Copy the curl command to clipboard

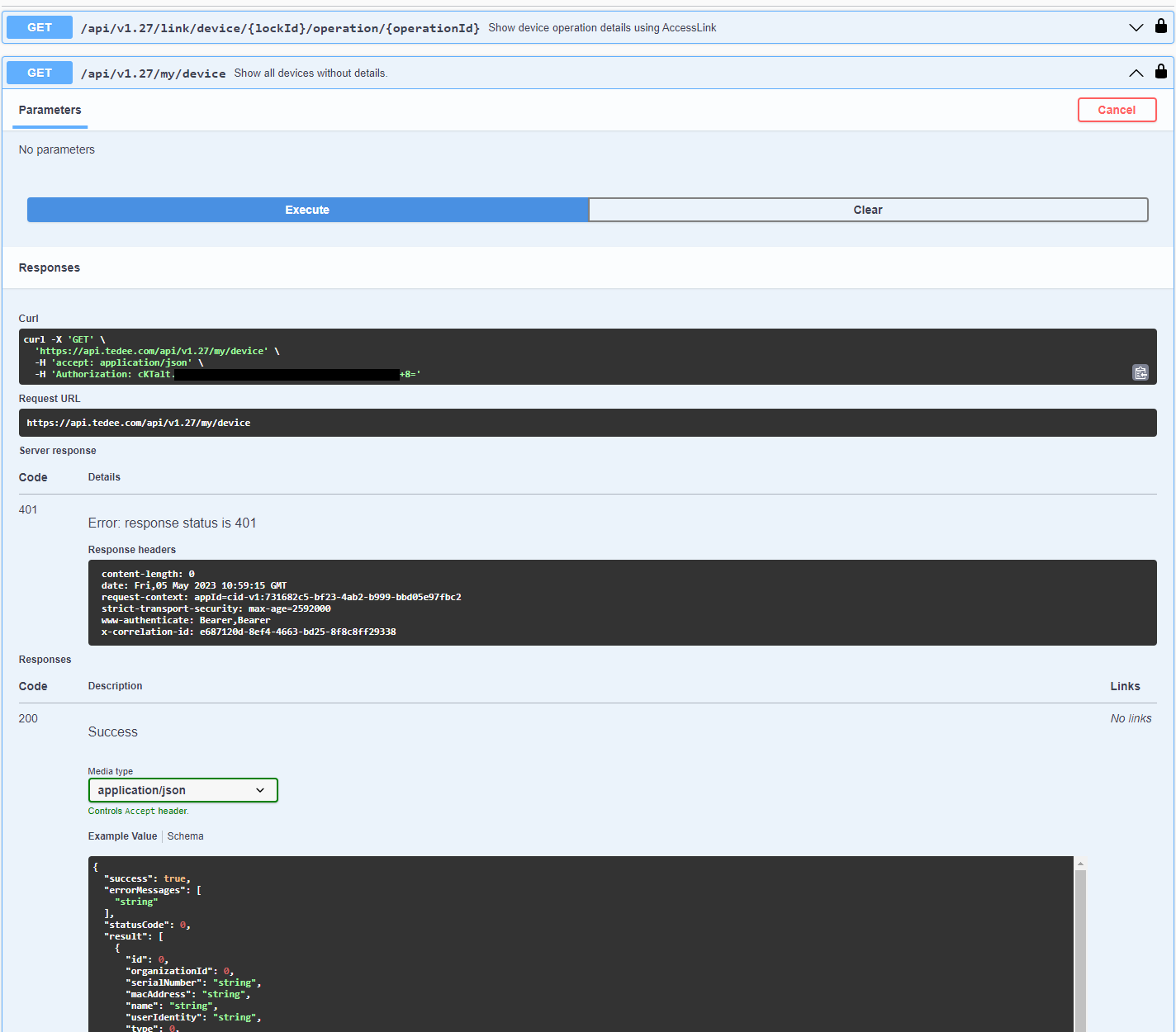point(1140,372)
